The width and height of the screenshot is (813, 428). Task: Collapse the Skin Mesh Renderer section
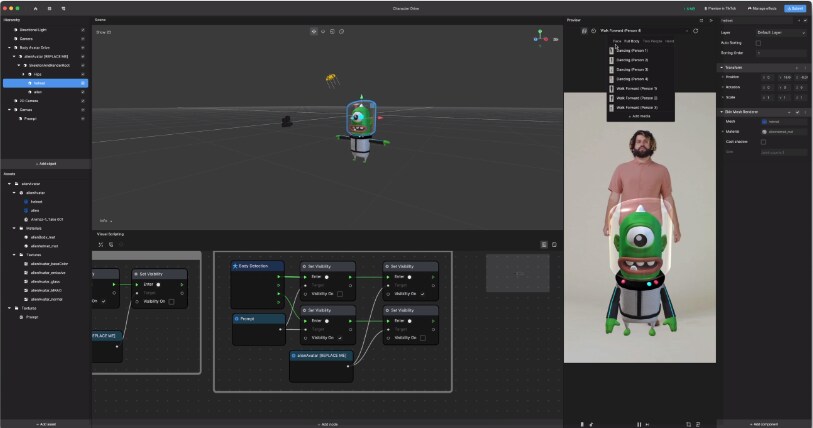tap(721, 112)
